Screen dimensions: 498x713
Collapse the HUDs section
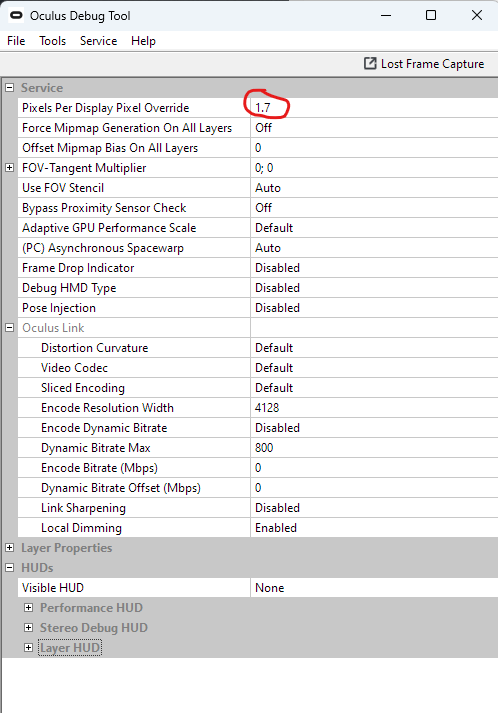[10, 568]
